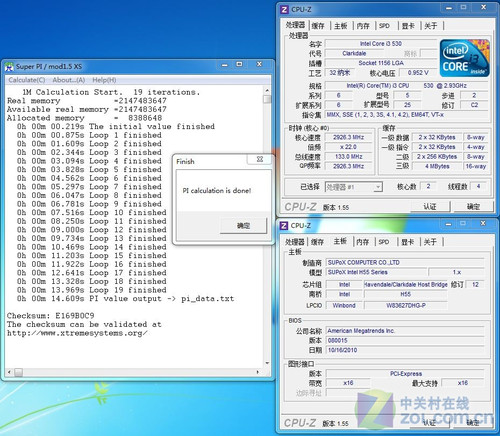Select 关于 tab in bottom CPU-Z window

pyautogui.click(x=430, y=242)
